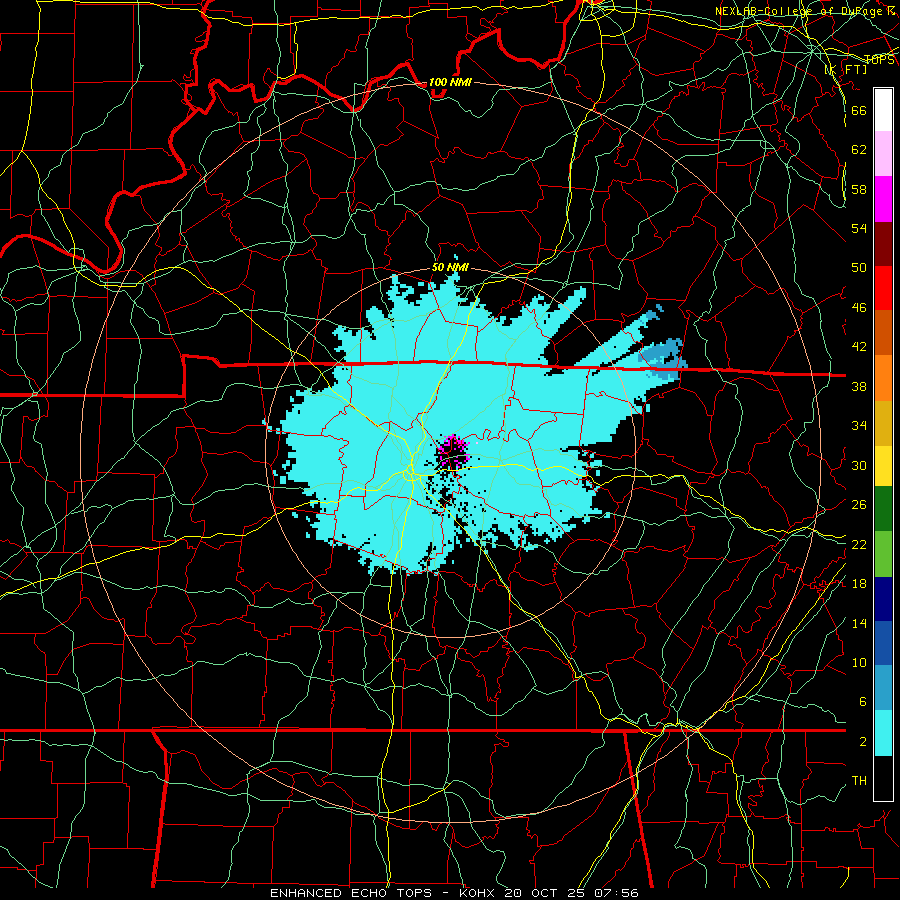The image size is (900, 900).
Task: Click the '100 NMI' range ring label
Action: [x=450, y=82]
